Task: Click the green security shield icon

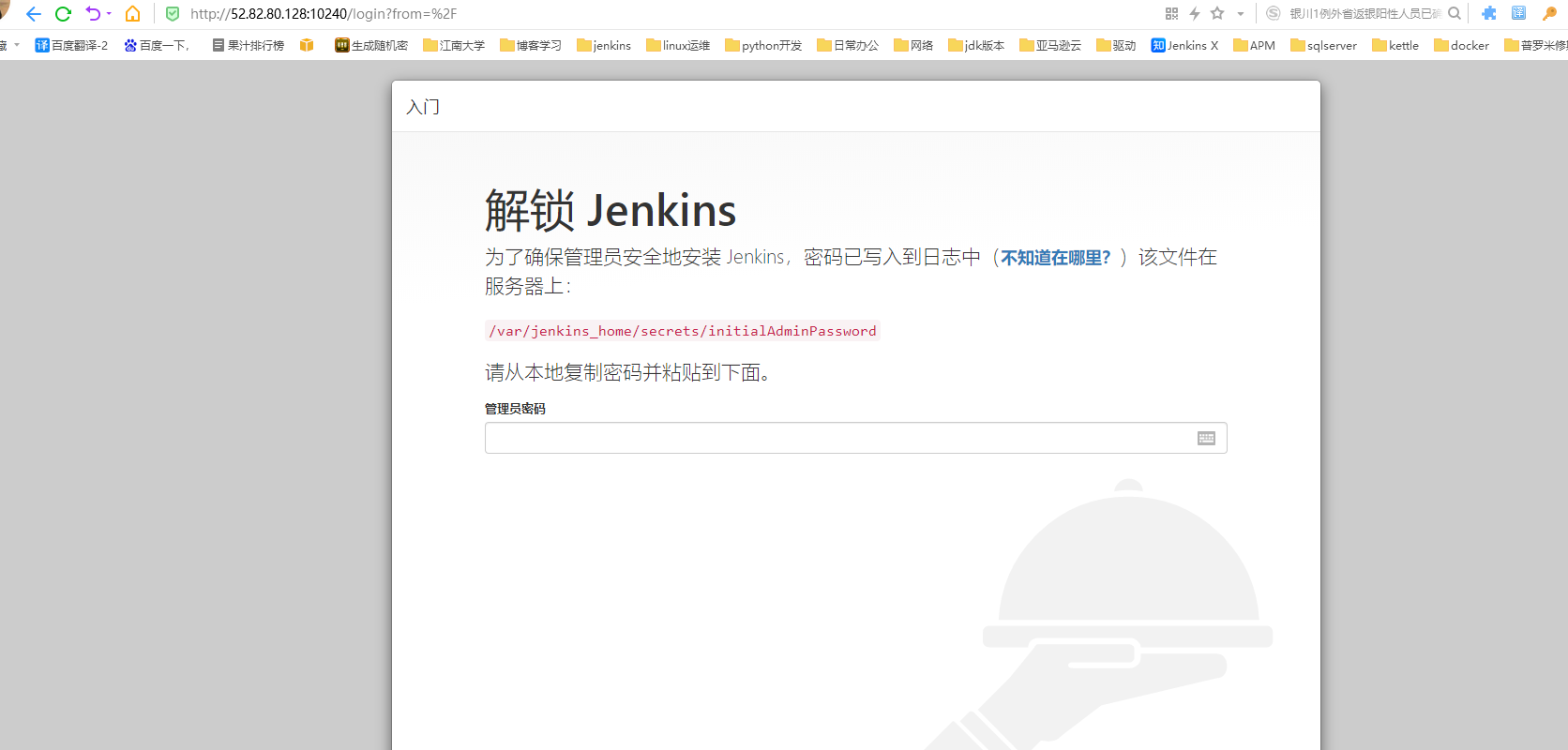Action: click(173, 14)
